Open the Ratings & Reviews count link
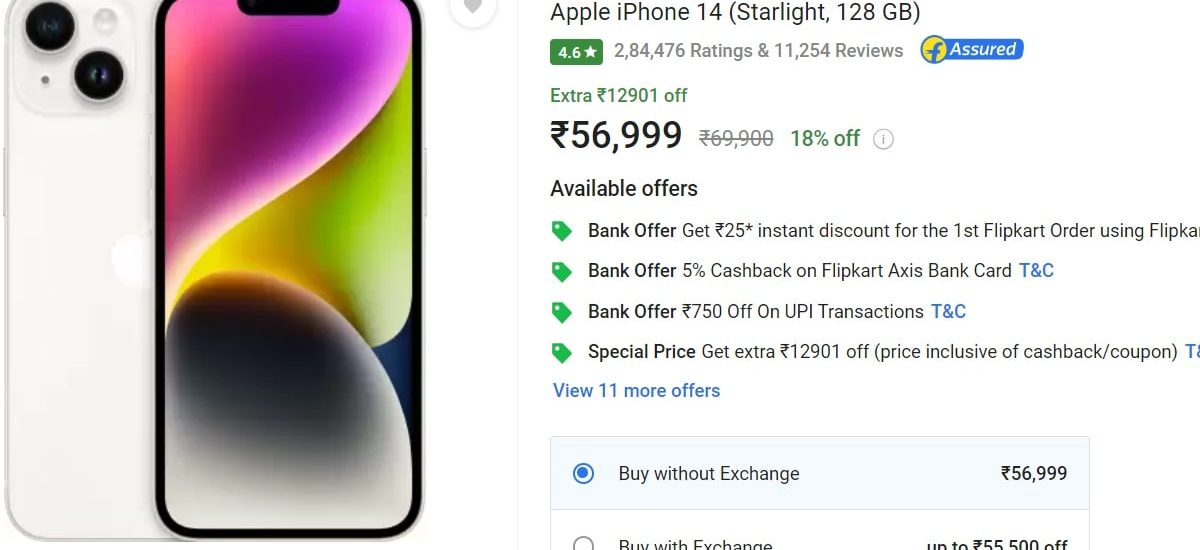This screenshot has width=1200, height=550. pos(758,51)
